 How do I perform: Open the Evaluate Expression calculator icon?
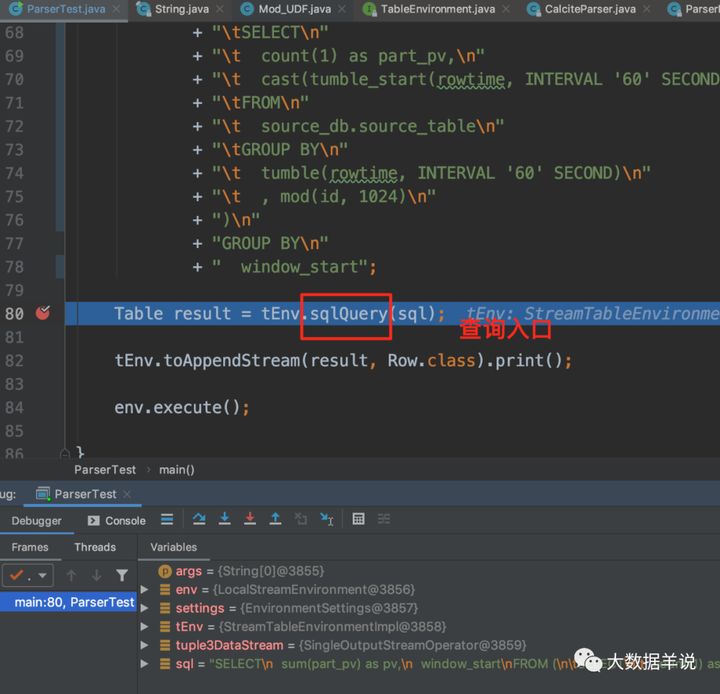[x=358, y=519]
